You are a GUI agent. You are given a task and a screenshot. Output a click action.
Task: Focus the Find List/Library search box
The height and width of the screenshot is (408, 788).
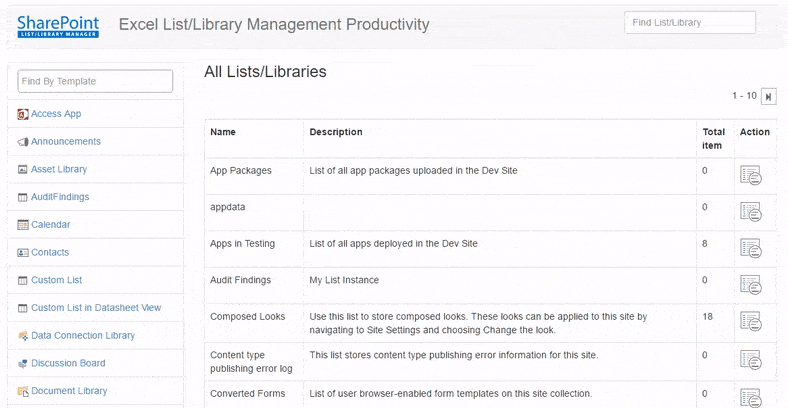point(690,23)
